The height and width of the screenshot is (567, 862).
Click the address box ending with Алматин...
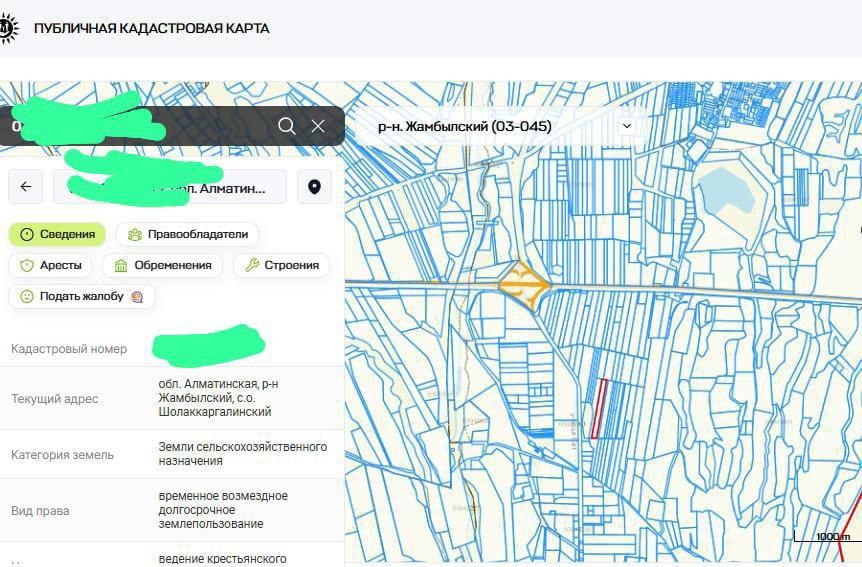(x=170, y=186)
